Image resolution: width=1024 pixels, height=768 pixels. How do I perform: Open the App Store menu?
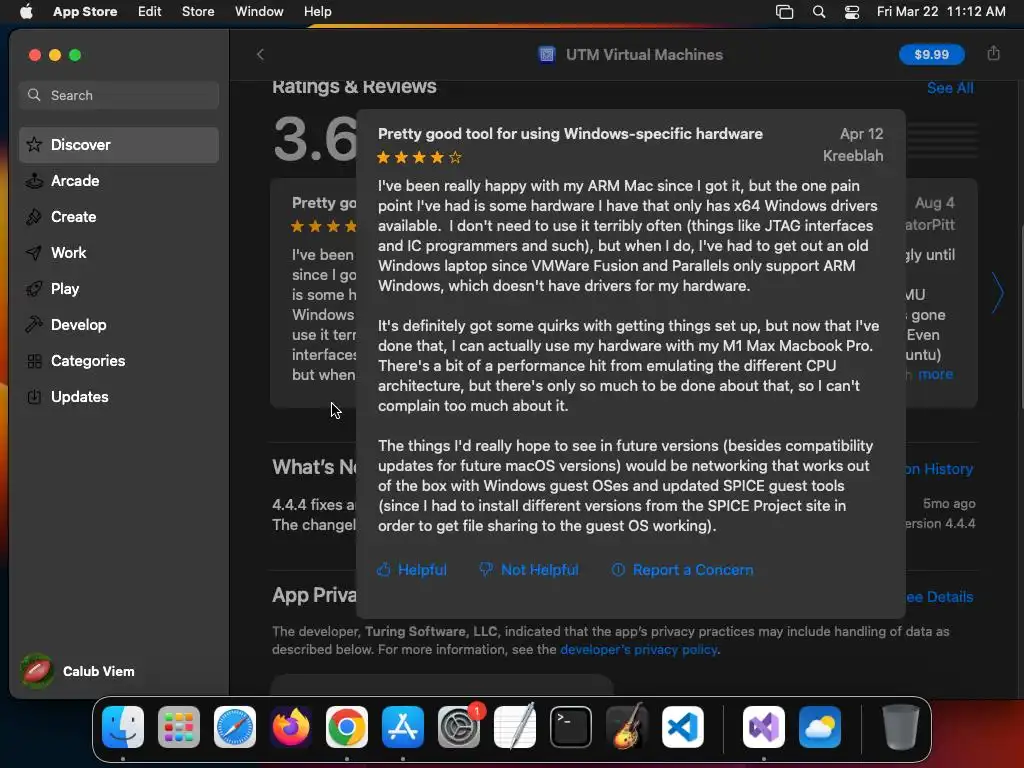[85, 12]
